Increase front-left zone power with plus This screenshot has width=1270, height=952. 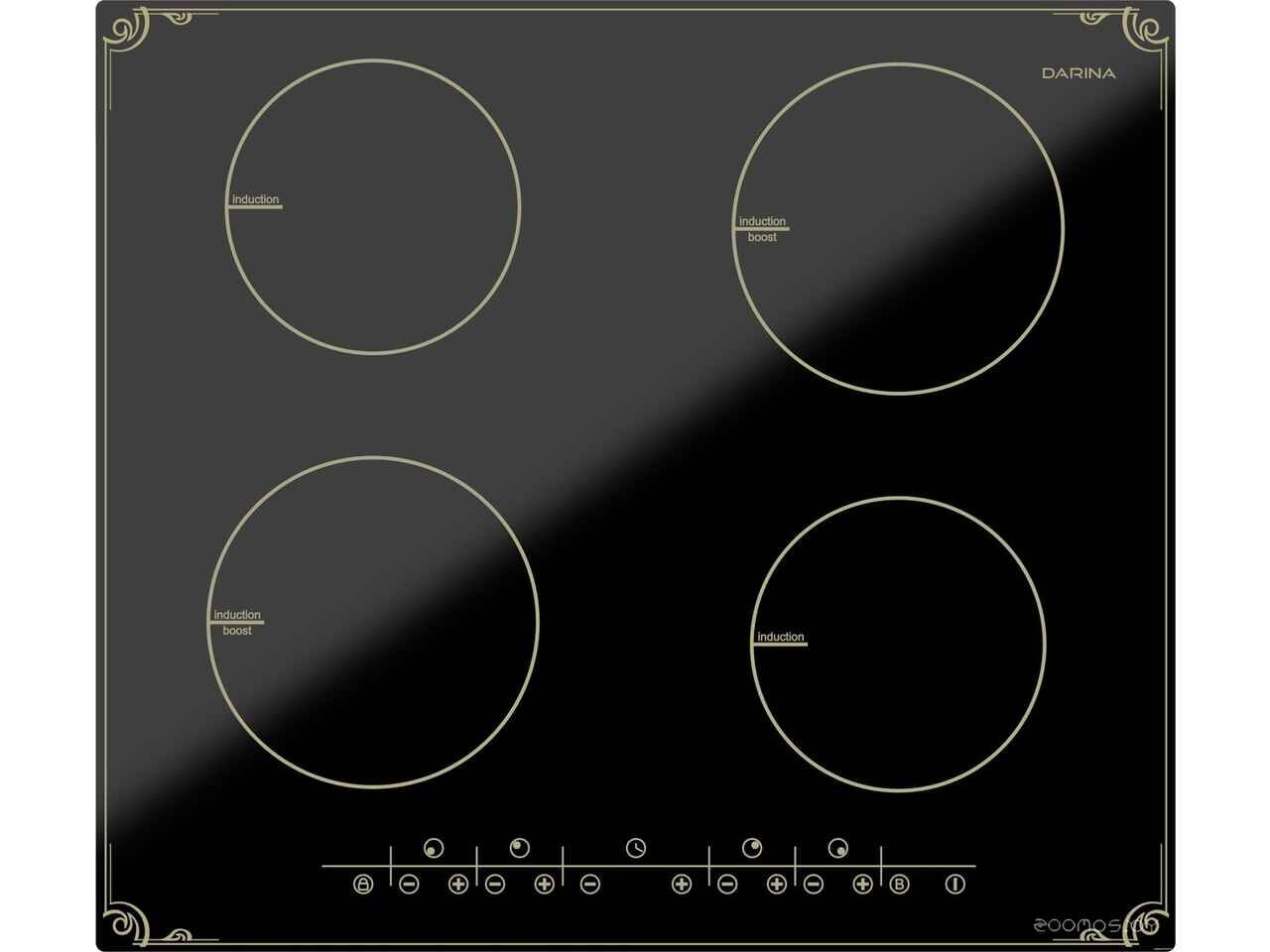tap(457, 884)
